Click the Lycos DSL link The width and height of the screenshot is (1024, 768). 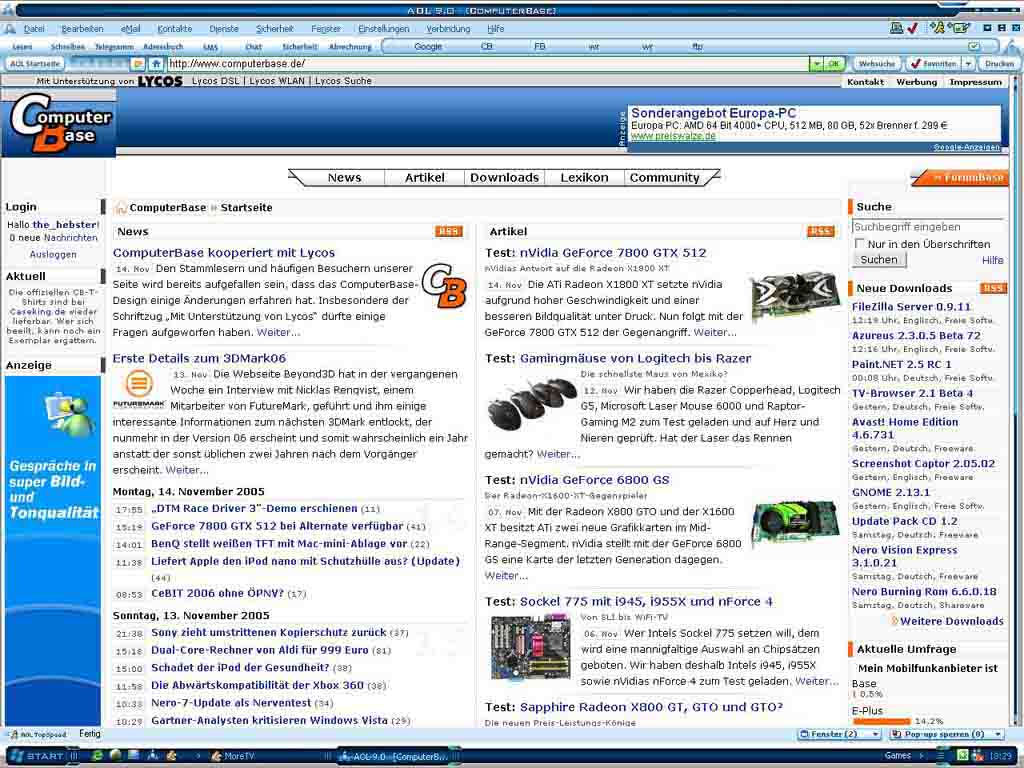[x=216, y=81]
